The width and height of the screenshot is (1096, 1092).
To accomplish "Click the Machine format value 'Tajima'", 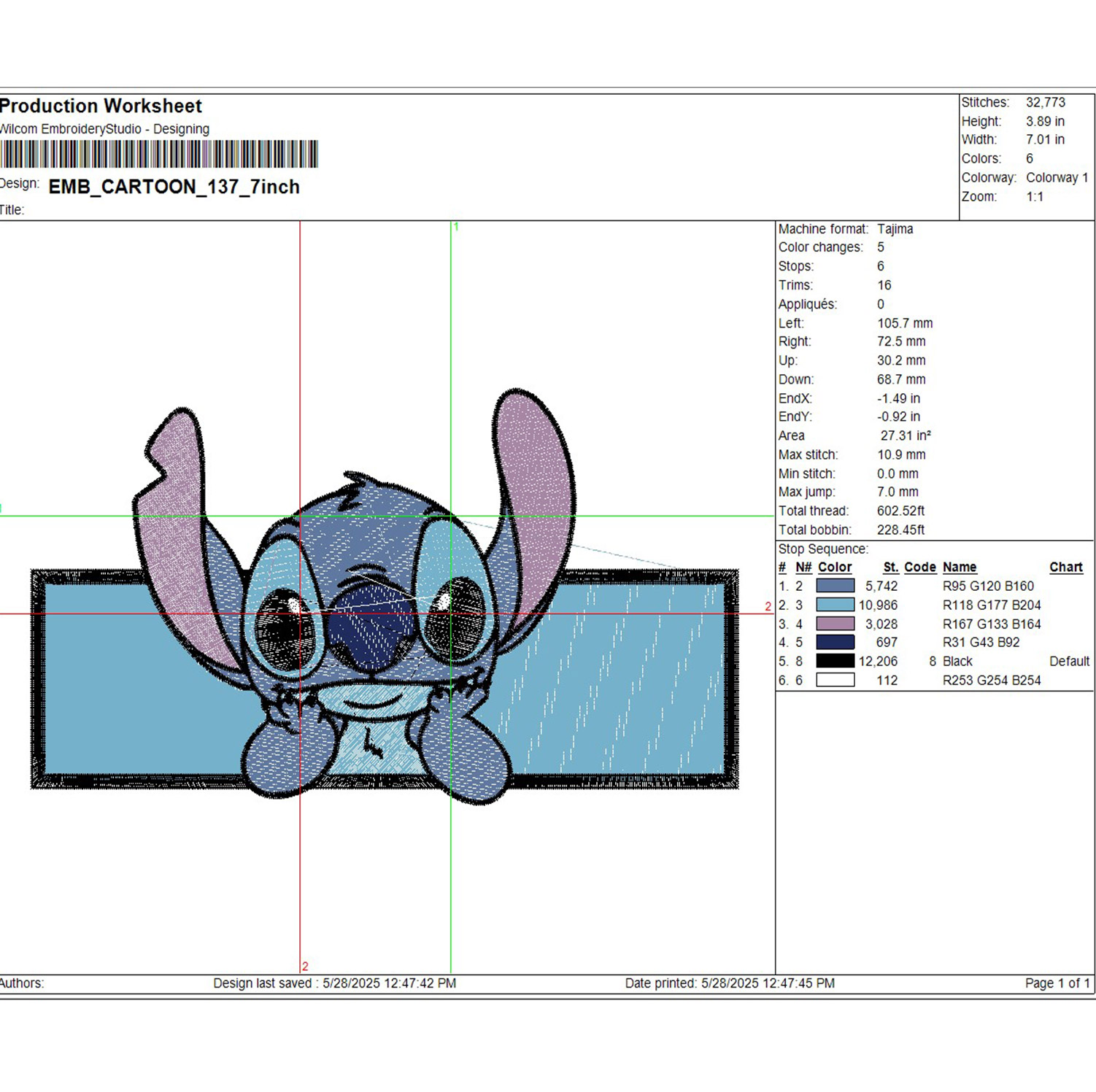I will [895, 228].
